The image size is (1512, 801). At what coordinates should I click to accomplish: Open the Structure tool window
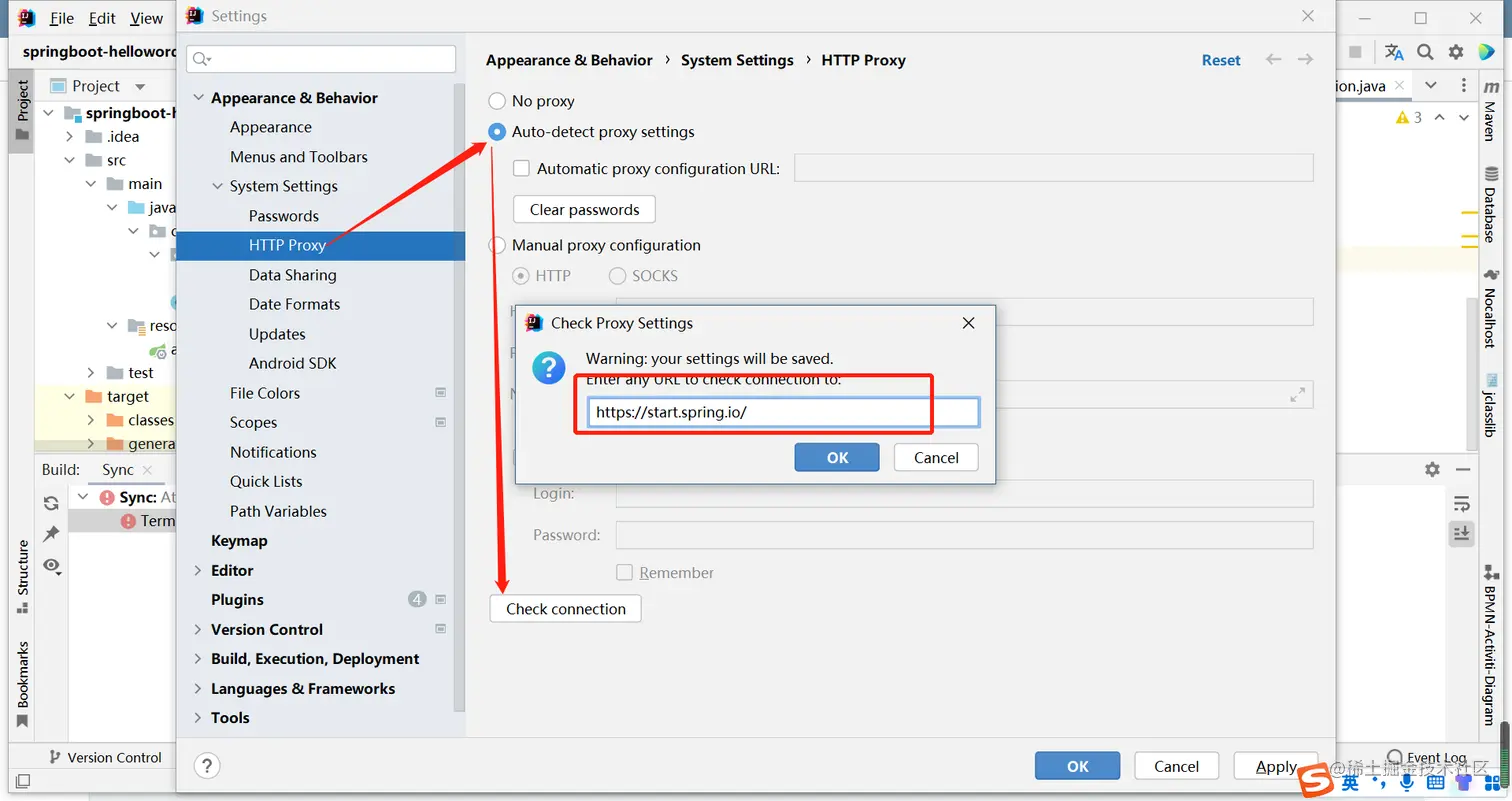point(22,578)
